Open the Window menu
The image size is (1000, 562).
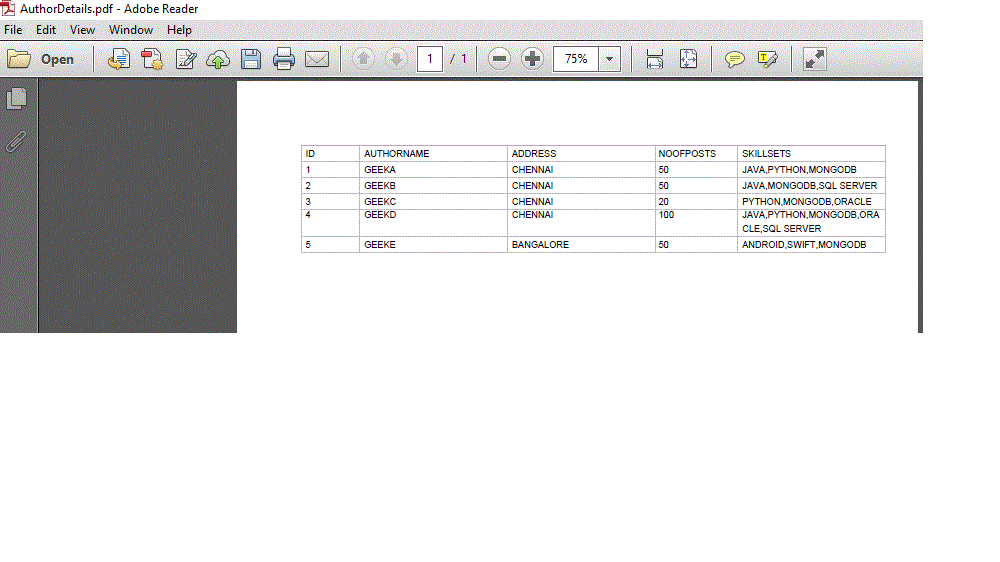click(131, 30)
